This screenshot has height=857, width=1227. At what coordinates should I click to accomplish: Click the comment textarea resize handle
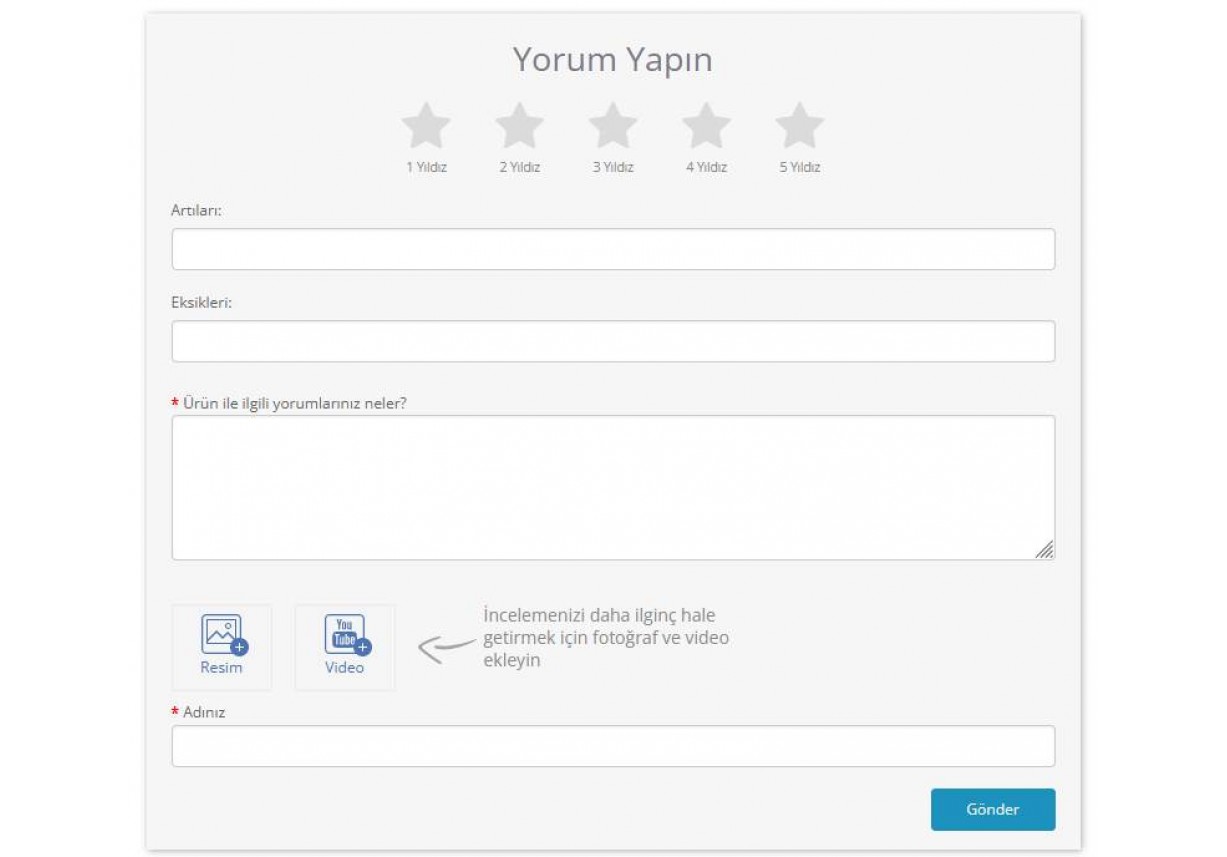point(1048,548)
